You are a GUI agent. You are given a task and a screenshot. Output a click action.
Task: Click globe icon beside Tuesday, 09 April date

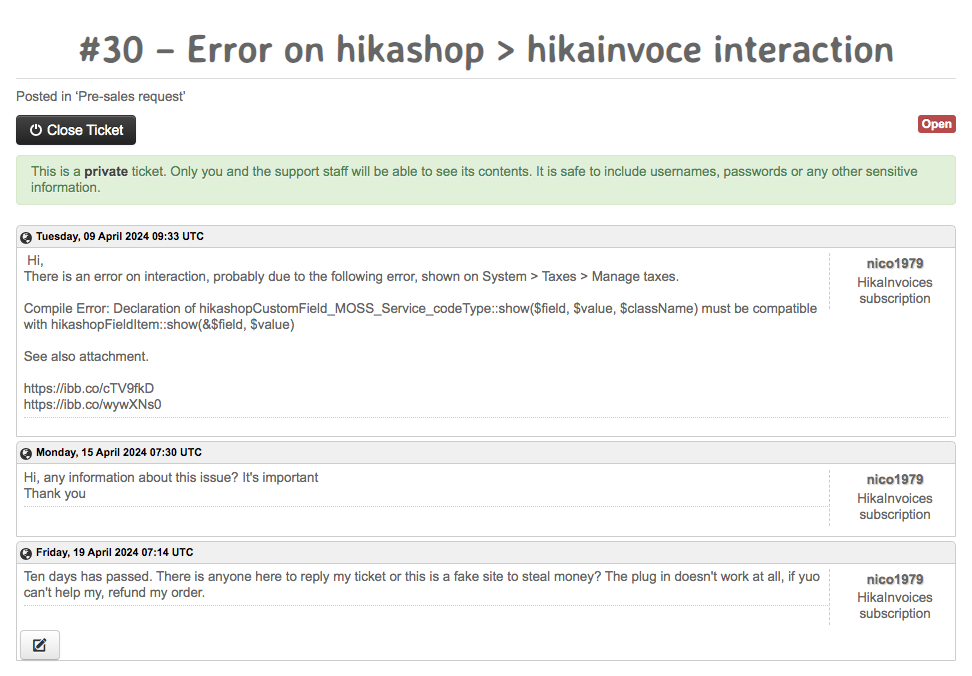(x=26, y=237)
